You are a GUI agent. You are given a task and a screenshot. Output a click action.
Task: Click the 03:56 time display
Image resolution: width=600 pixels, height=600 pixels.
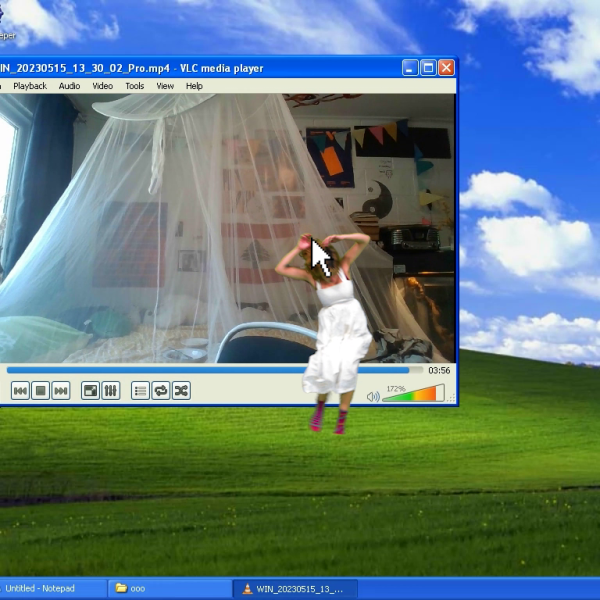click(439, 370)
